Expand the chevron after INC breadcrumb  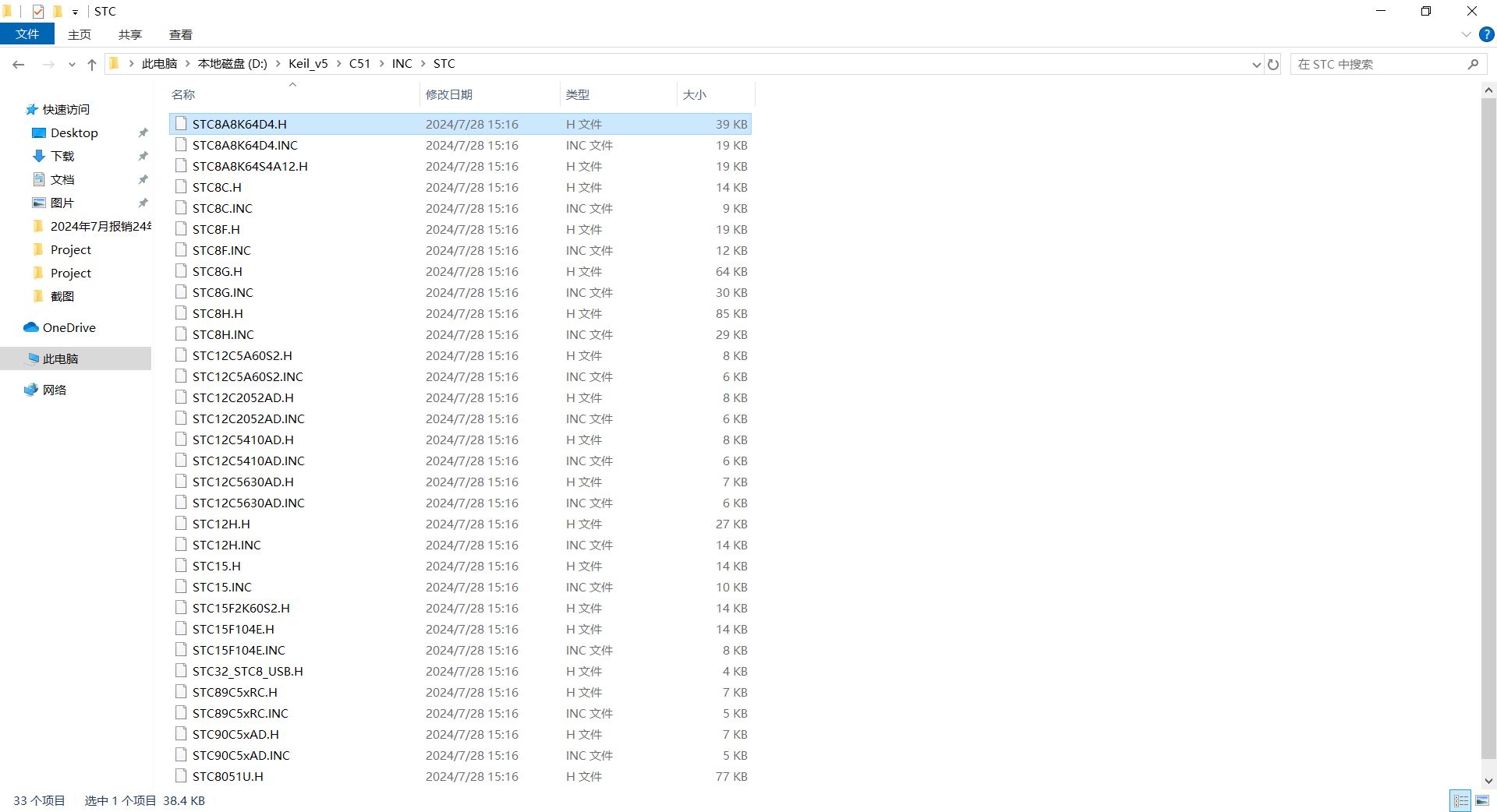[423, 64]
